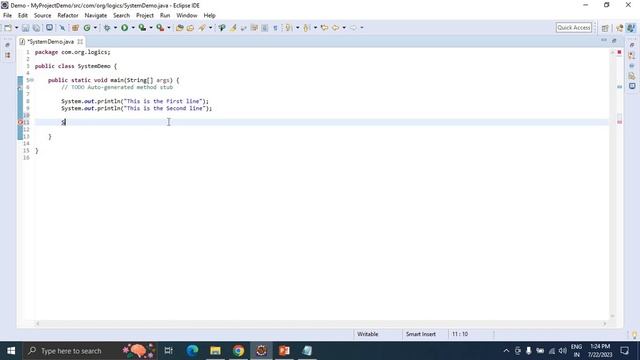Toggle Skip All Breakpoints in toolbar
This screenshot has width=640, height=360.
pyautogui.click(x=62, y=28)
